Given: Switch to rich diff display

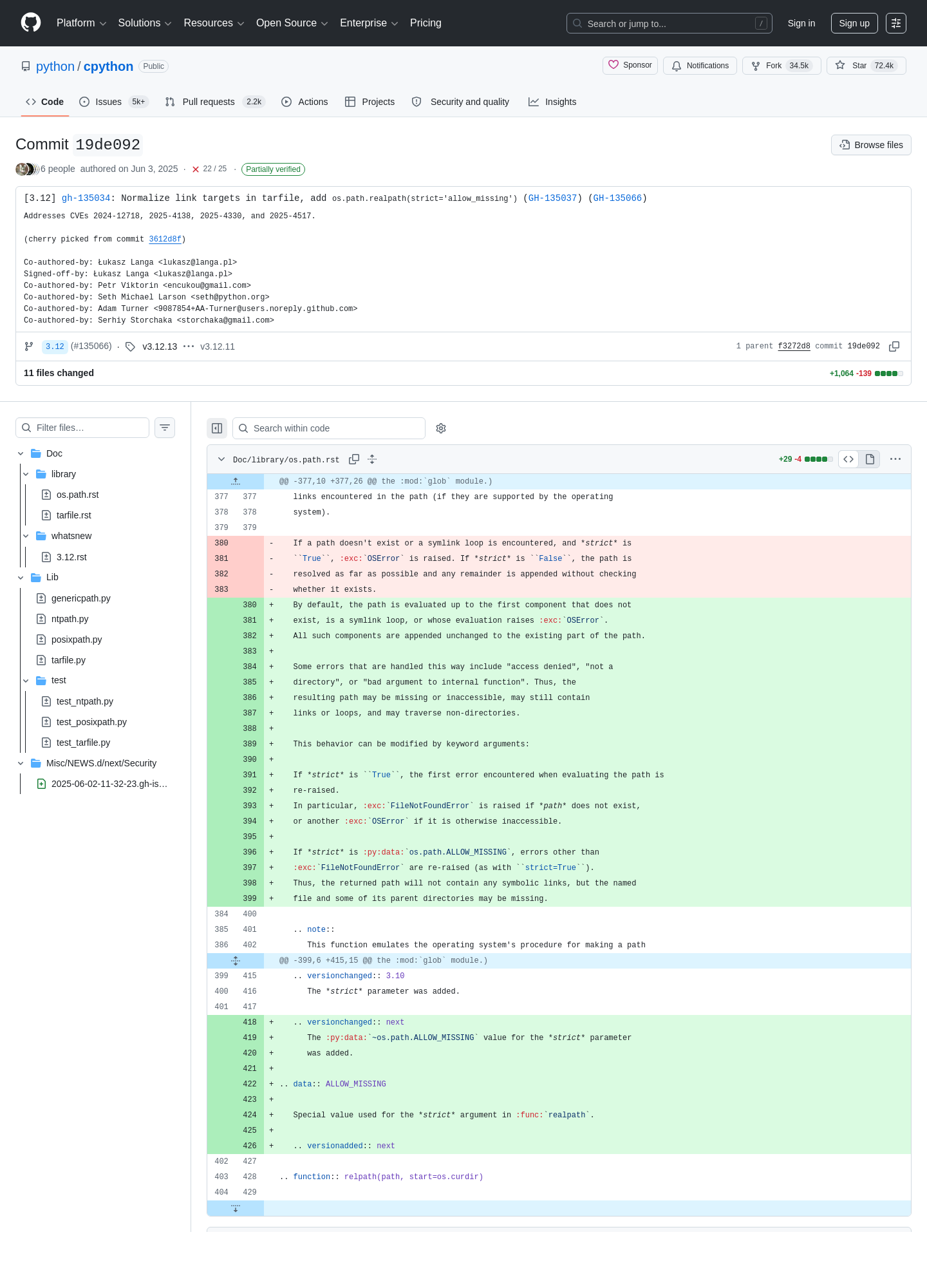Looking at the screenshot, I should pyautogui.click(x=870, y=459).
